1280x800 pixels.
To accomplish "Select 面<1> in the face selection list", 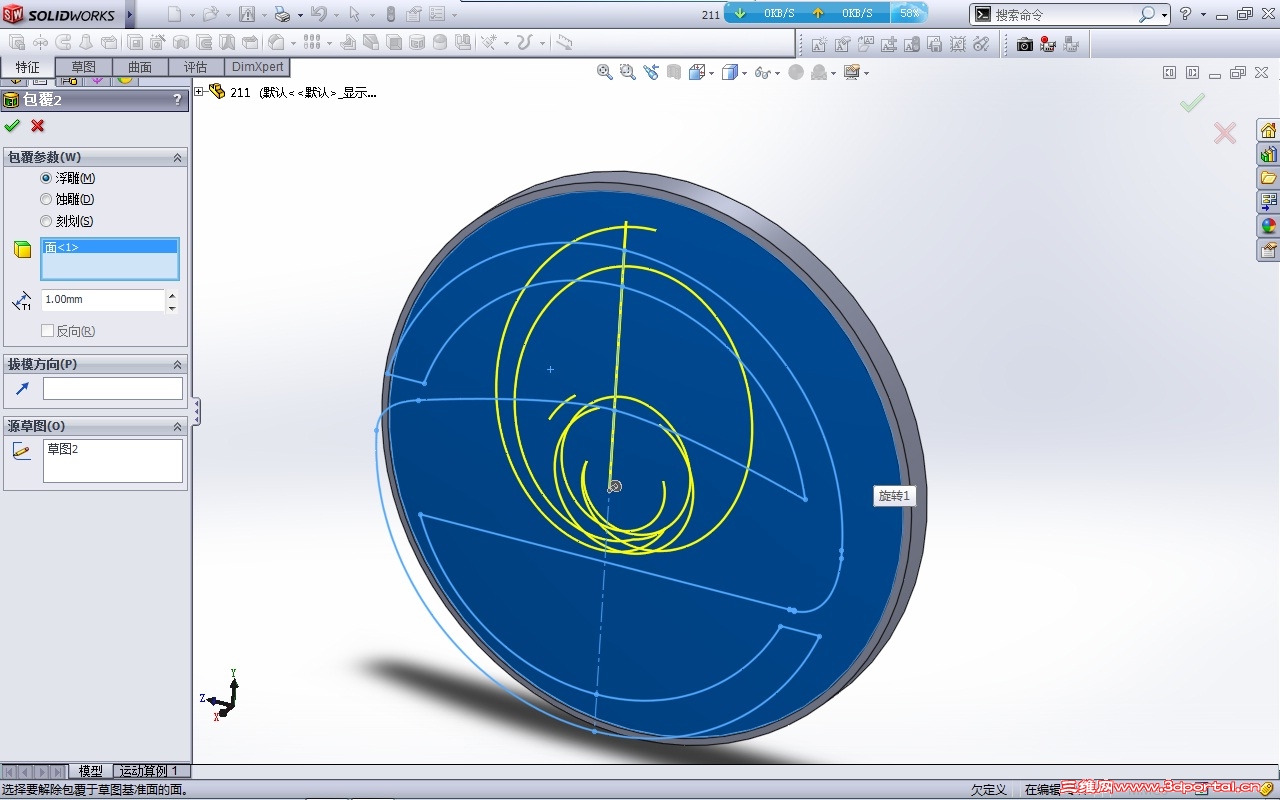I will pos(110,247).
